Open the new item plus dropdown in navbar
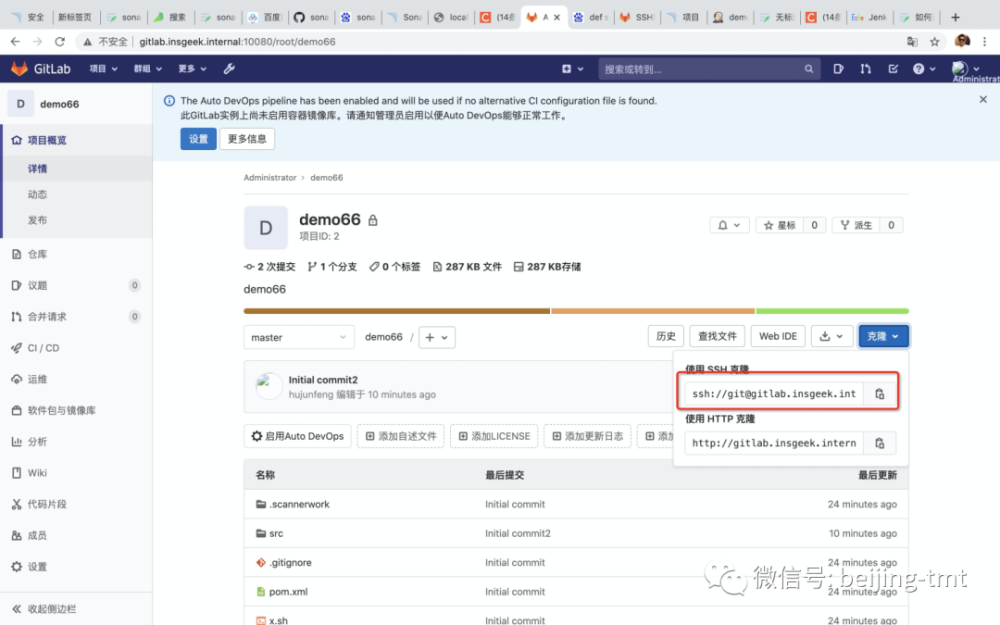Image resolution: width=1000 pixels, height=625 pixels. pyautogui.click(x=572, y=69)
